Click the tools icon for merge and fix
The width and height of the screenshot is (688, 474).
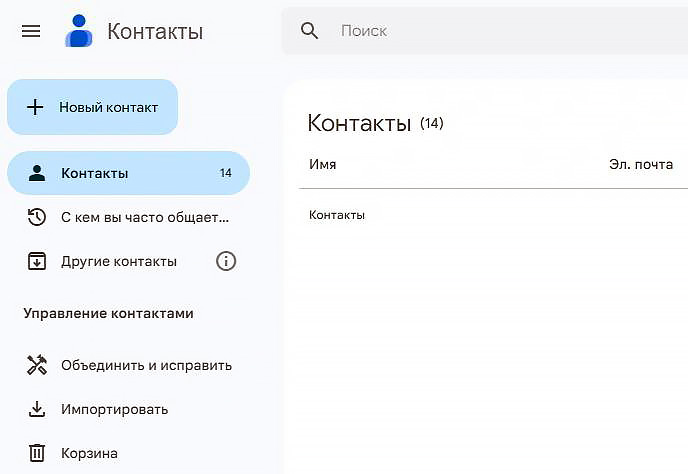pyautogui.click(x=37, y=365)
